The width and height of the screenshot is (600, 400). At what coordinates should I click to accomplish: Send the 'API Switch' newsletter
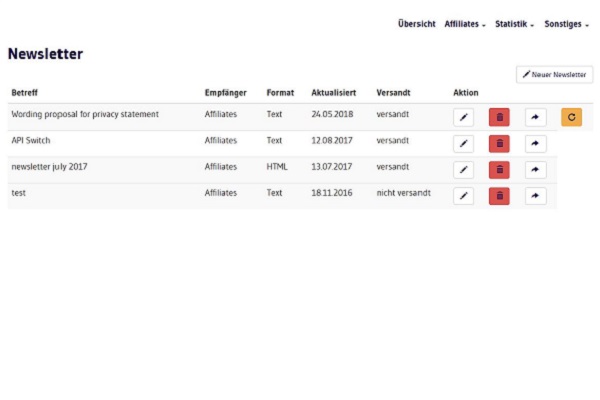(536, 144)
